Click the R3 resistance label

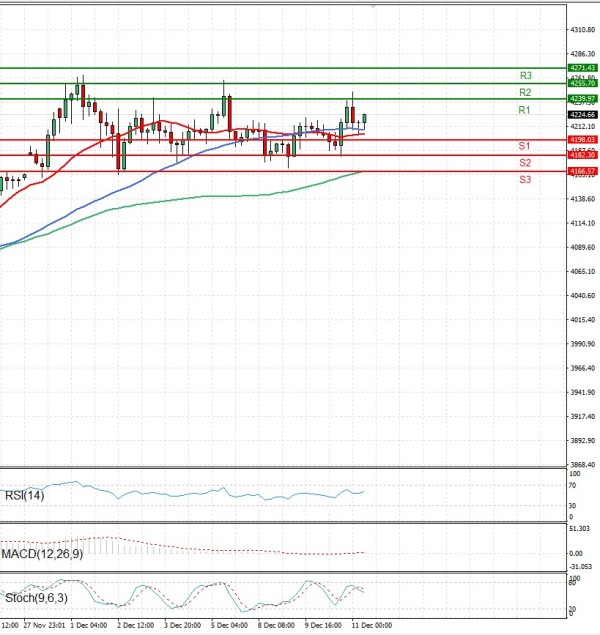(525, 76)
